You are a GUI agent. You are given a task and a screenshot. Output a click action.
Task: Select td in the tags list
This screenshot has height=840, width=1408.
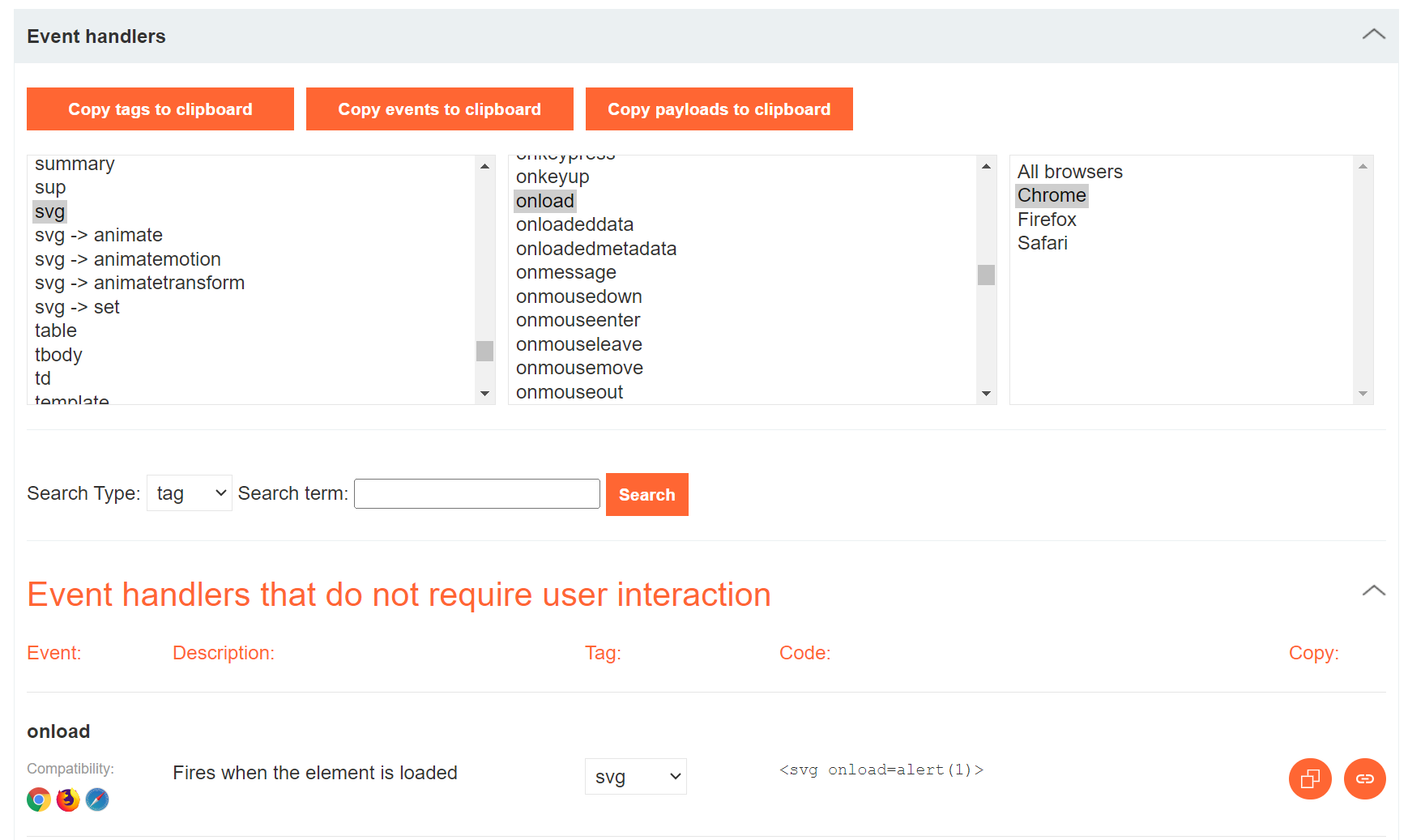click(43, 379)
